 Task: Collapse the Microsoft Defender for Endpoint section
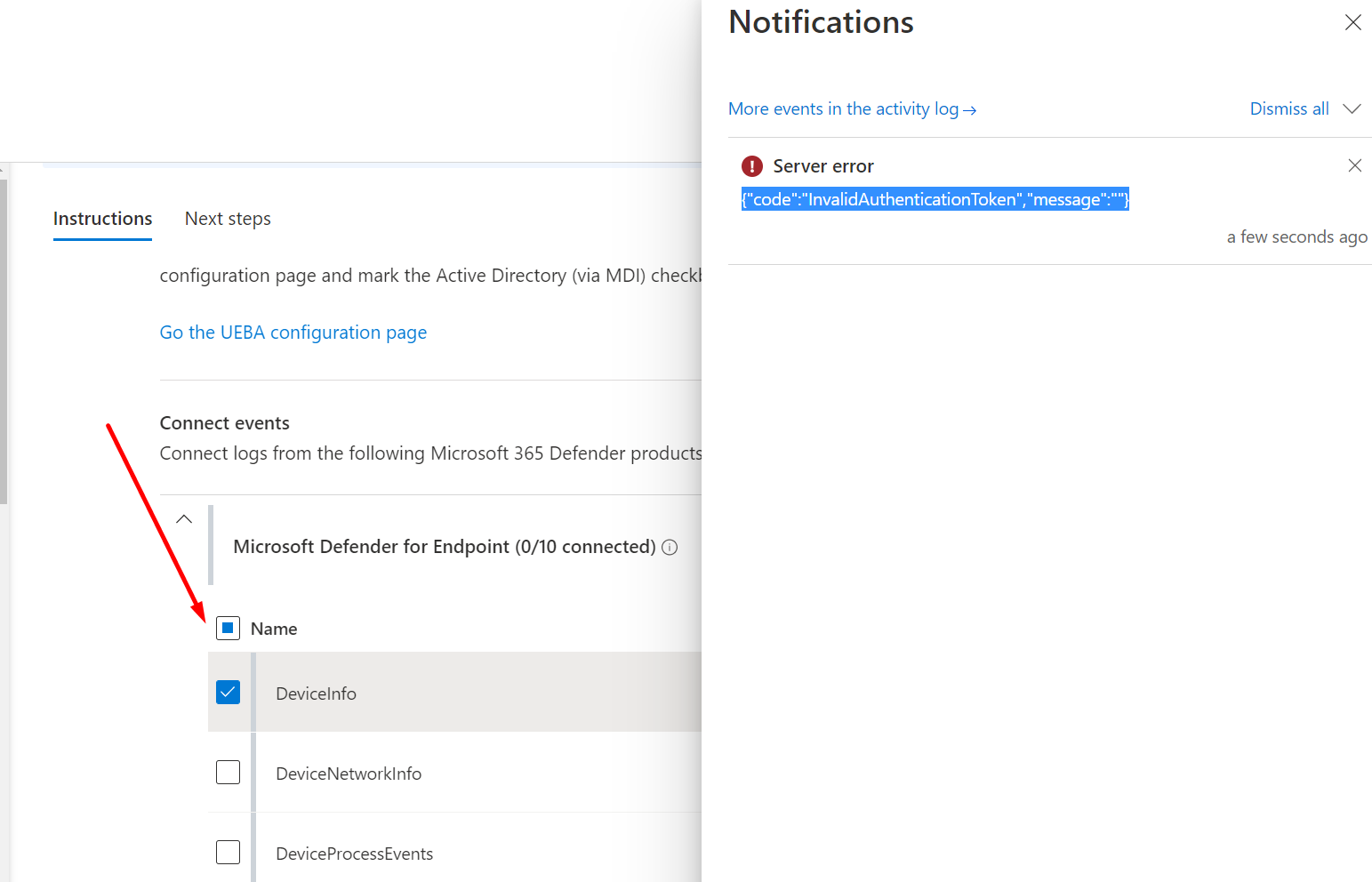pyautogui.click(x=184, y=518)
